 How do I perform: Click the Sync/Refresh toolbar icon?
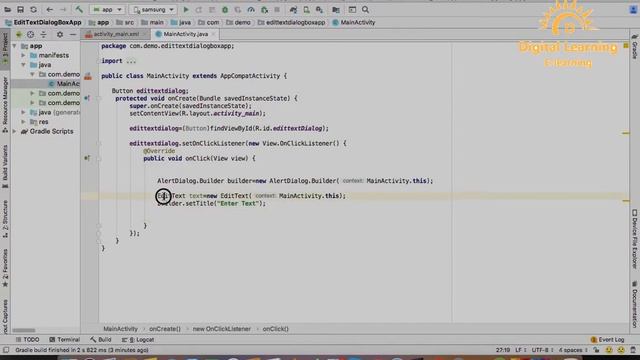point(33,9)
